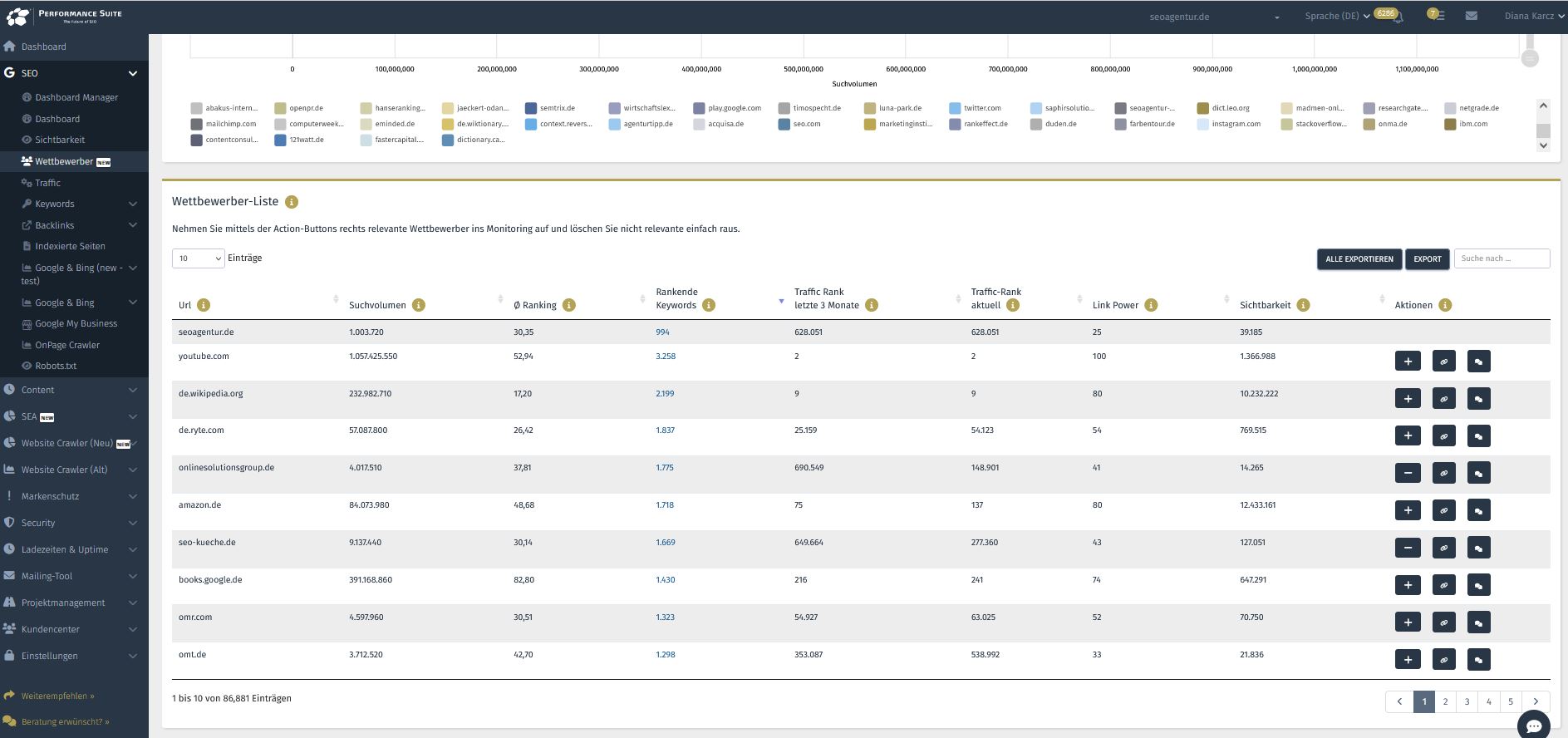Image resolution: width=1568 pixels, height=738 pixels.
Task: Open link icon for youtube.com row
Action: (1443, 362)
